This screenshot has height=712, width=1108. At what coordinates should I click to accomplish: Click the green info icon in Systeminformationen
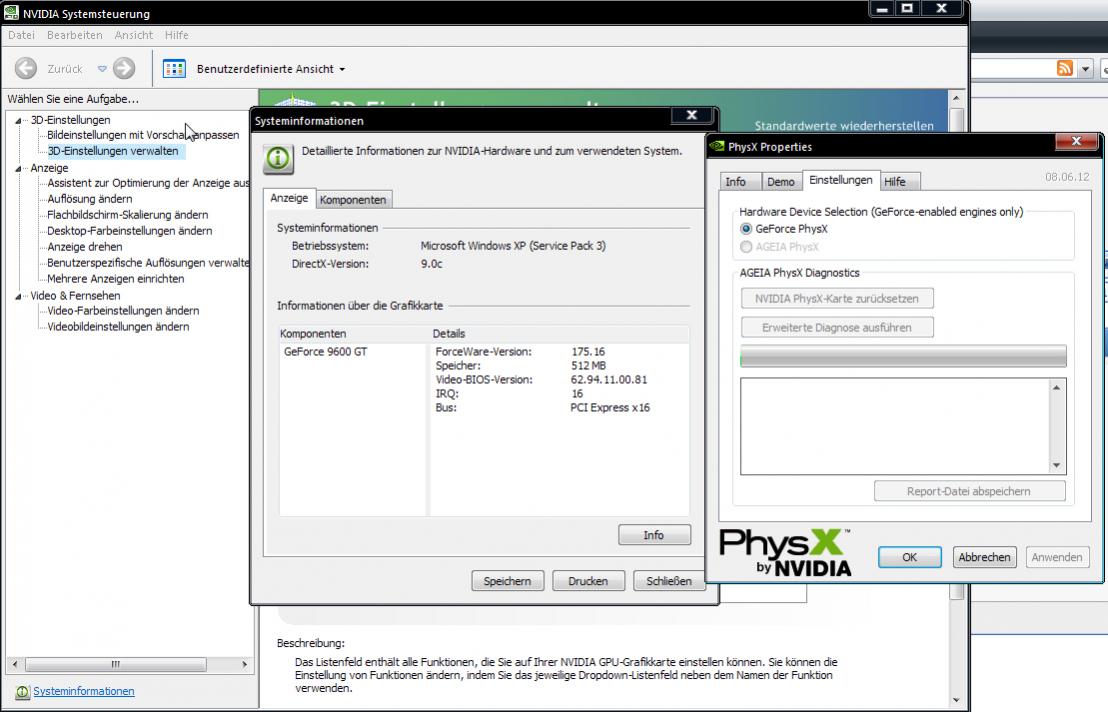pos(278,158)
